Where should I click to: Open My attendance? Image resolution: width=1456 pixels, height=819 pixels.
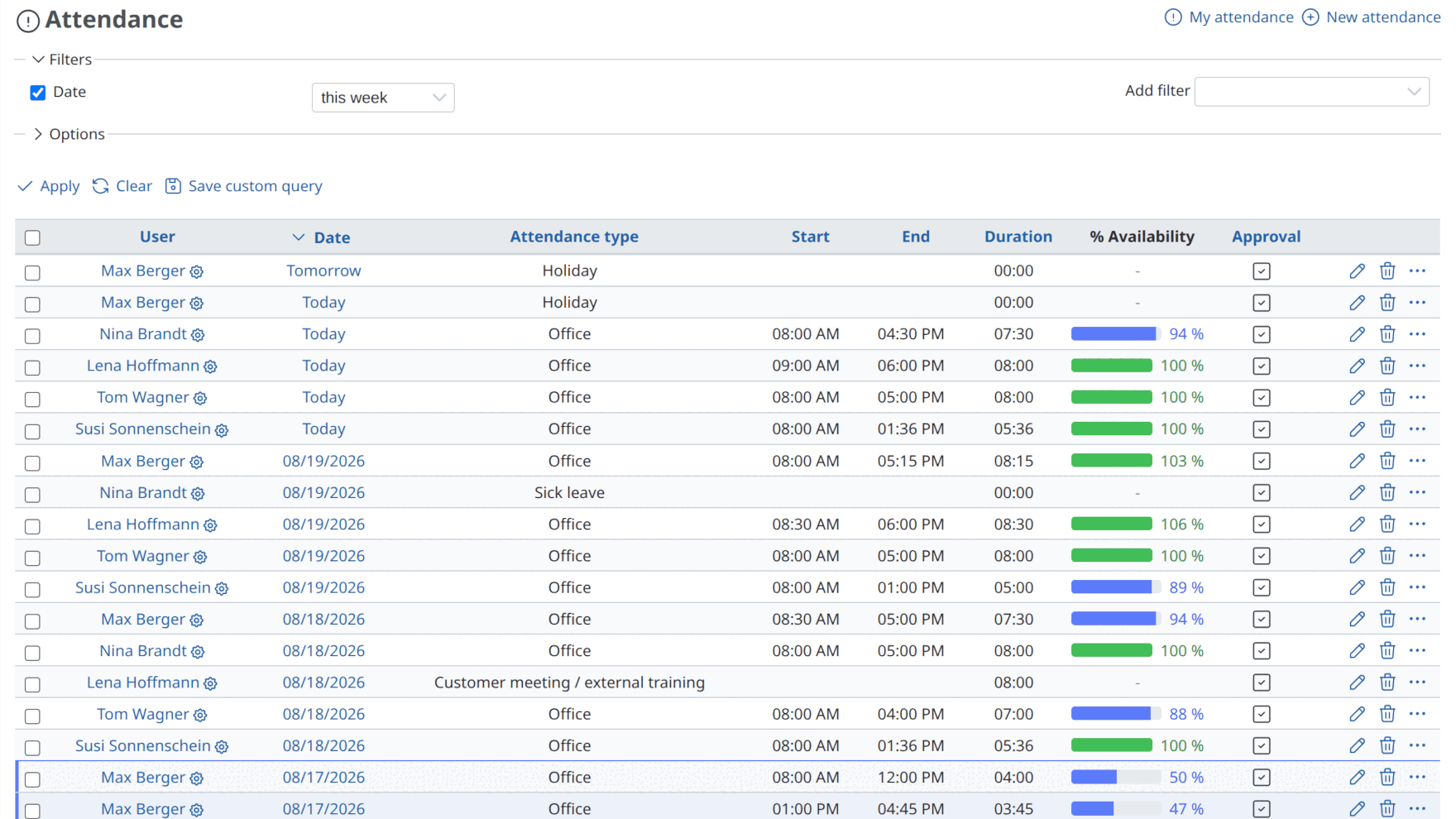click(1229, 17)
